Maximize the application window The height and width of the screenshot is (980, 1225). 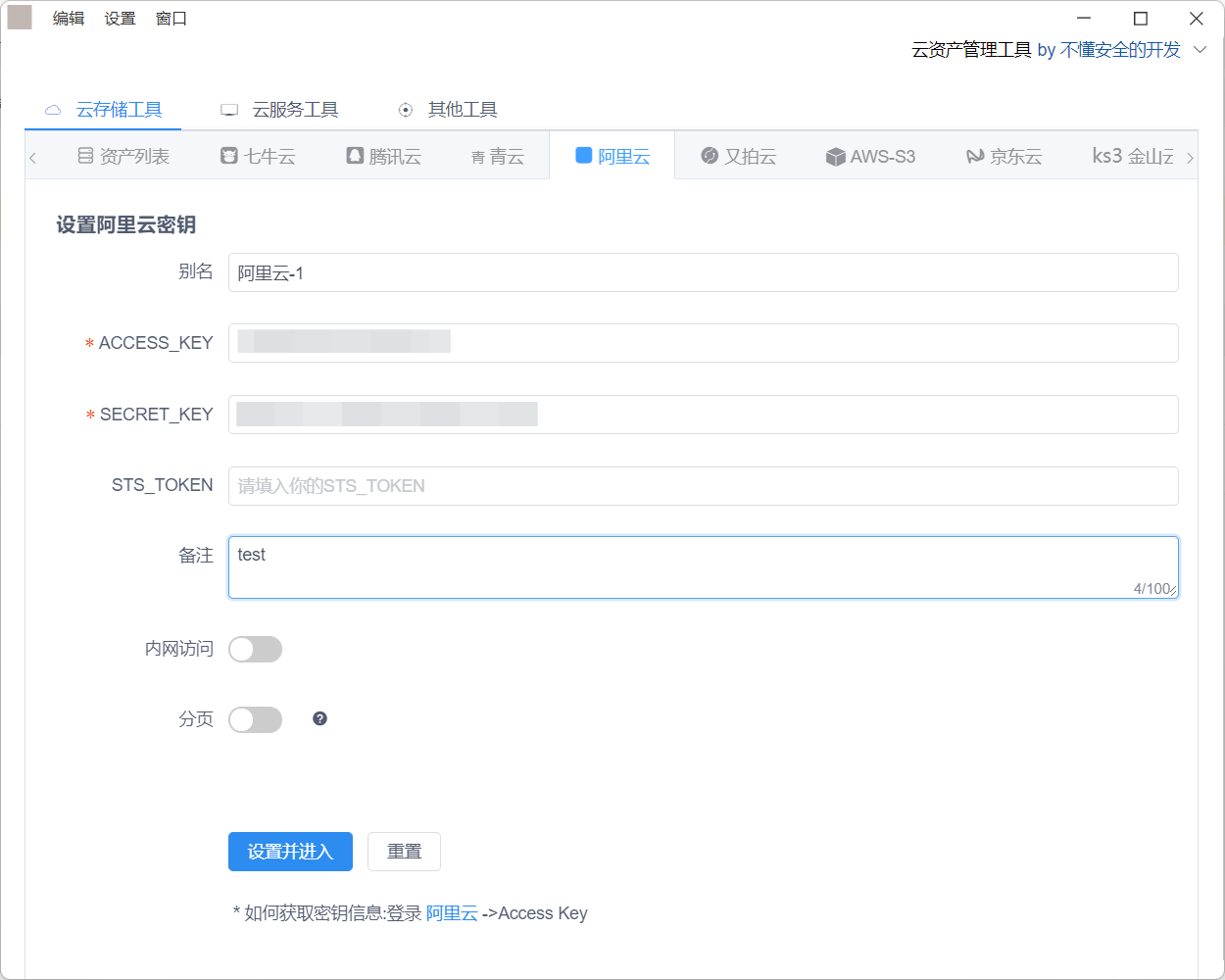[x=1141, y=19]
